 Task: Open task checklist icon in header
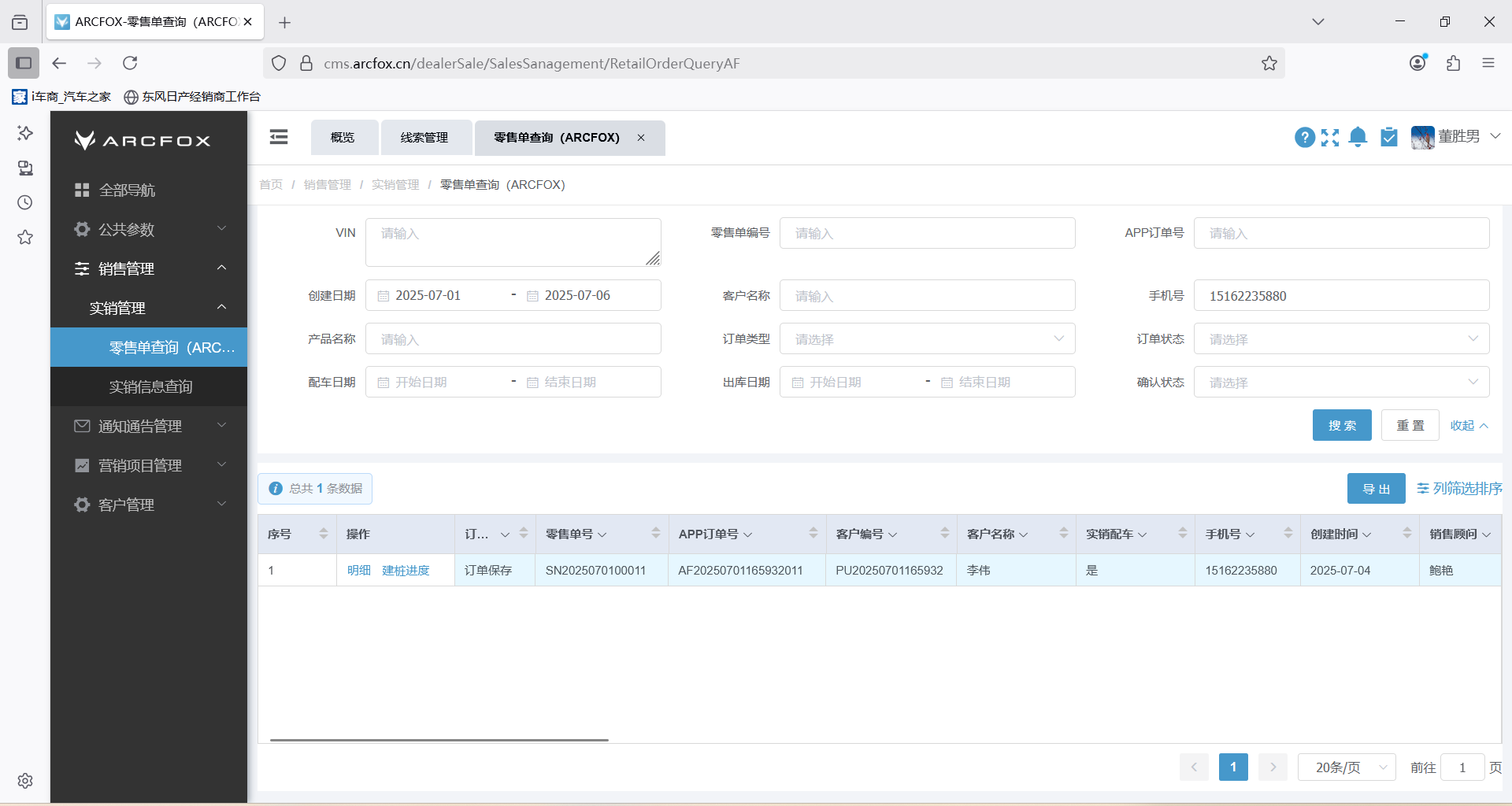tap(1389, 138)
